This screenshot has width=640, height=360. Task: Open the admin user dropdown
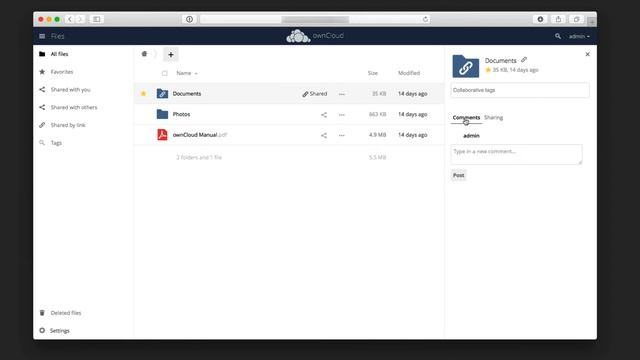(x=579, y=36)
